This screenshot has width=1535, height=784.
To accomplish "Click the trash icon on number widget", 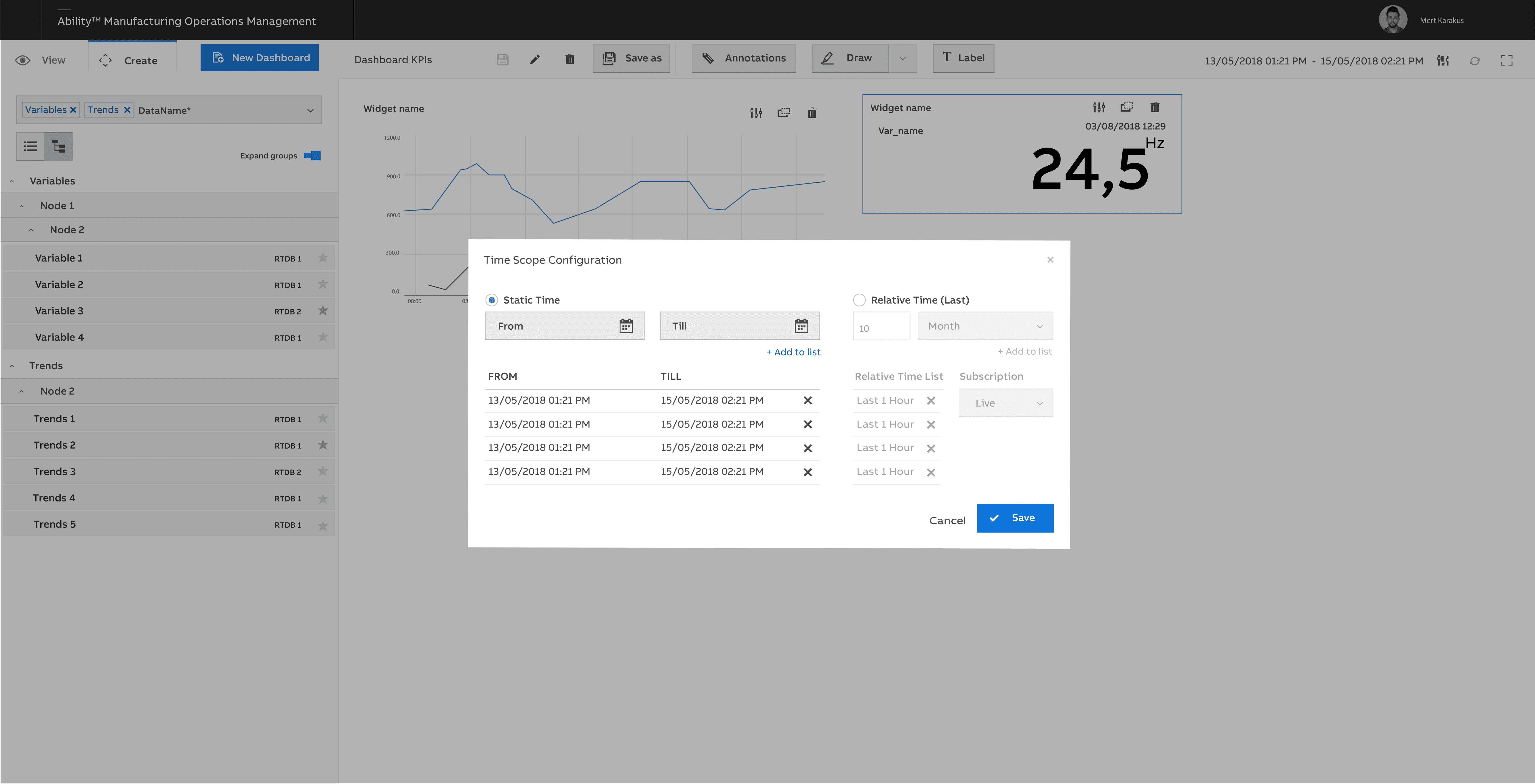I will click(x=1154, y=107).
